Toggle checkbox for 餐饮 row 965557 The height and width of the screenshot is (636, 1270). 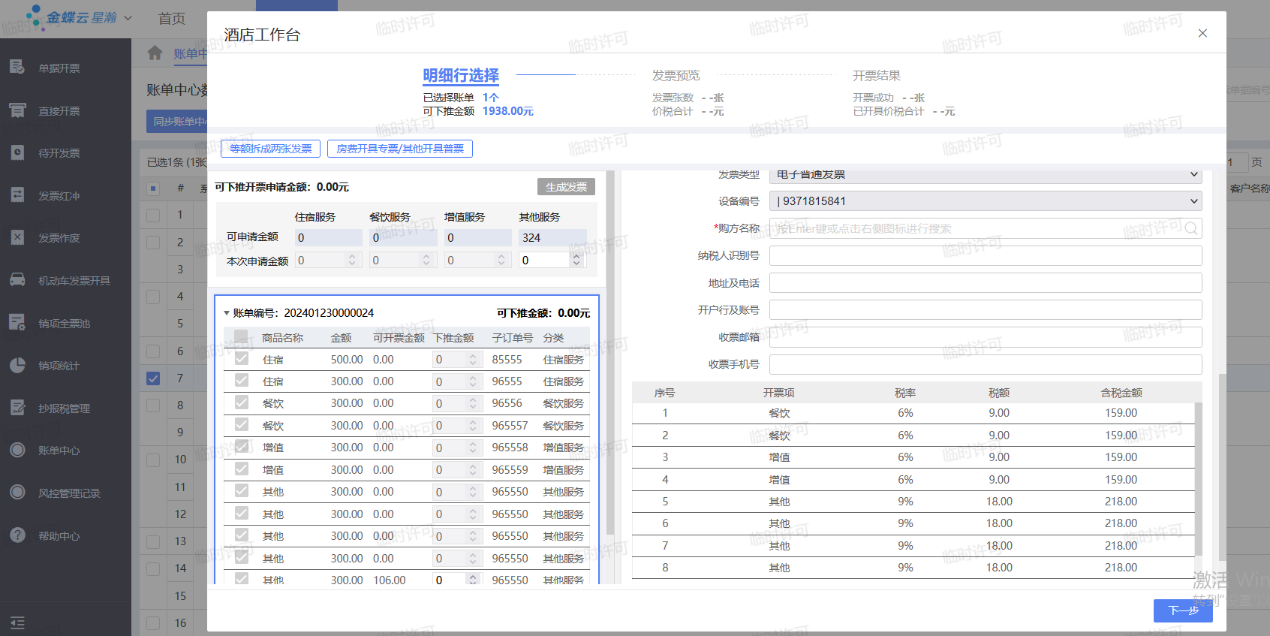pos(241,424)
